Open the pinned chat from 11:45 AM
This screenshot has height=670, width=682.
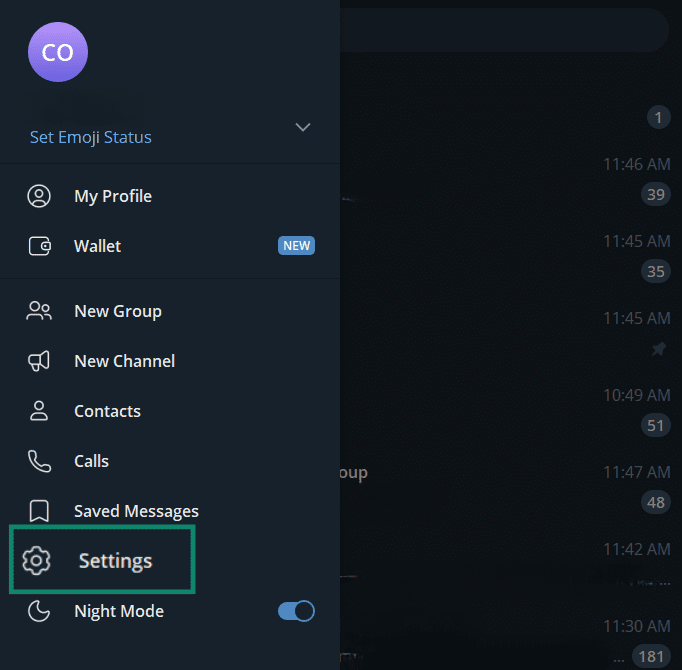click(x=510, y=333)
